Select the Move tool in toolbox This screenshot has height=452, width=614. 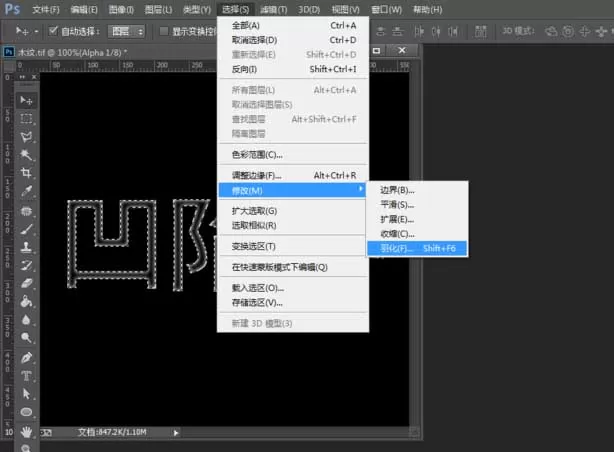(x=26, y=101)
